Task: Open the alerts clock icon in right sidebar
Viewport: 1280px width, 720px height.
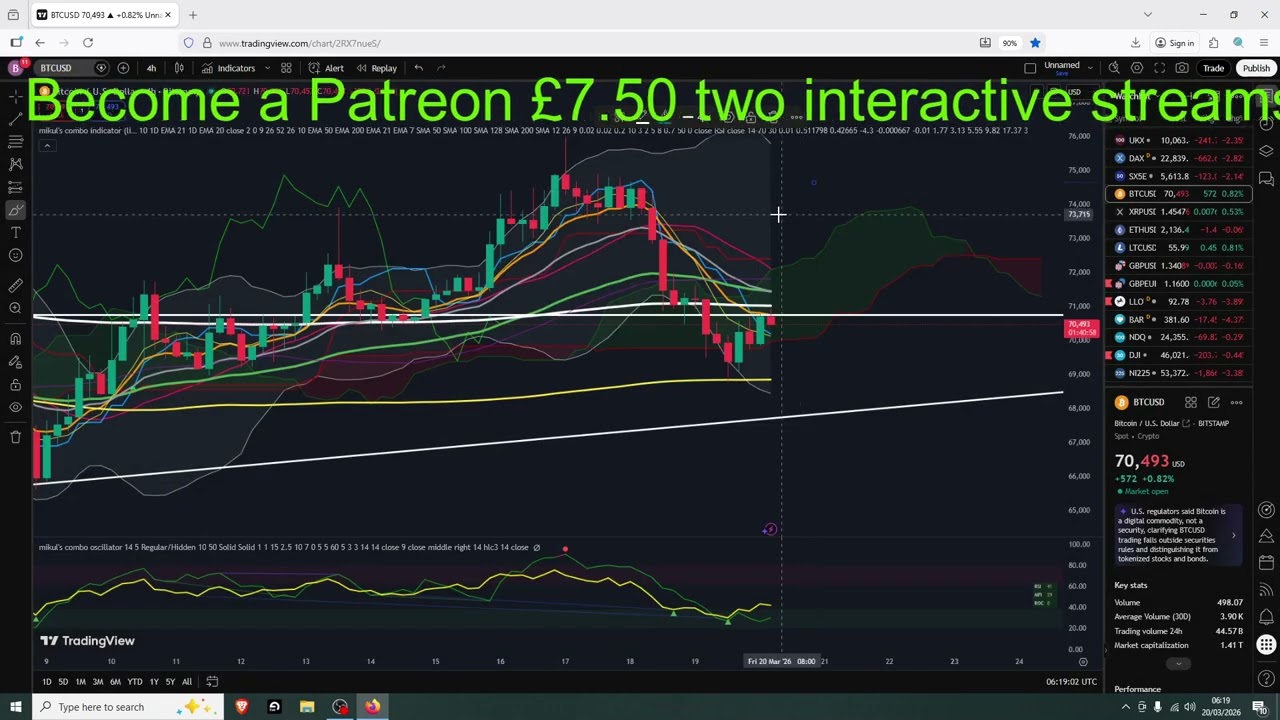Action: click(x=1266, y=124)
